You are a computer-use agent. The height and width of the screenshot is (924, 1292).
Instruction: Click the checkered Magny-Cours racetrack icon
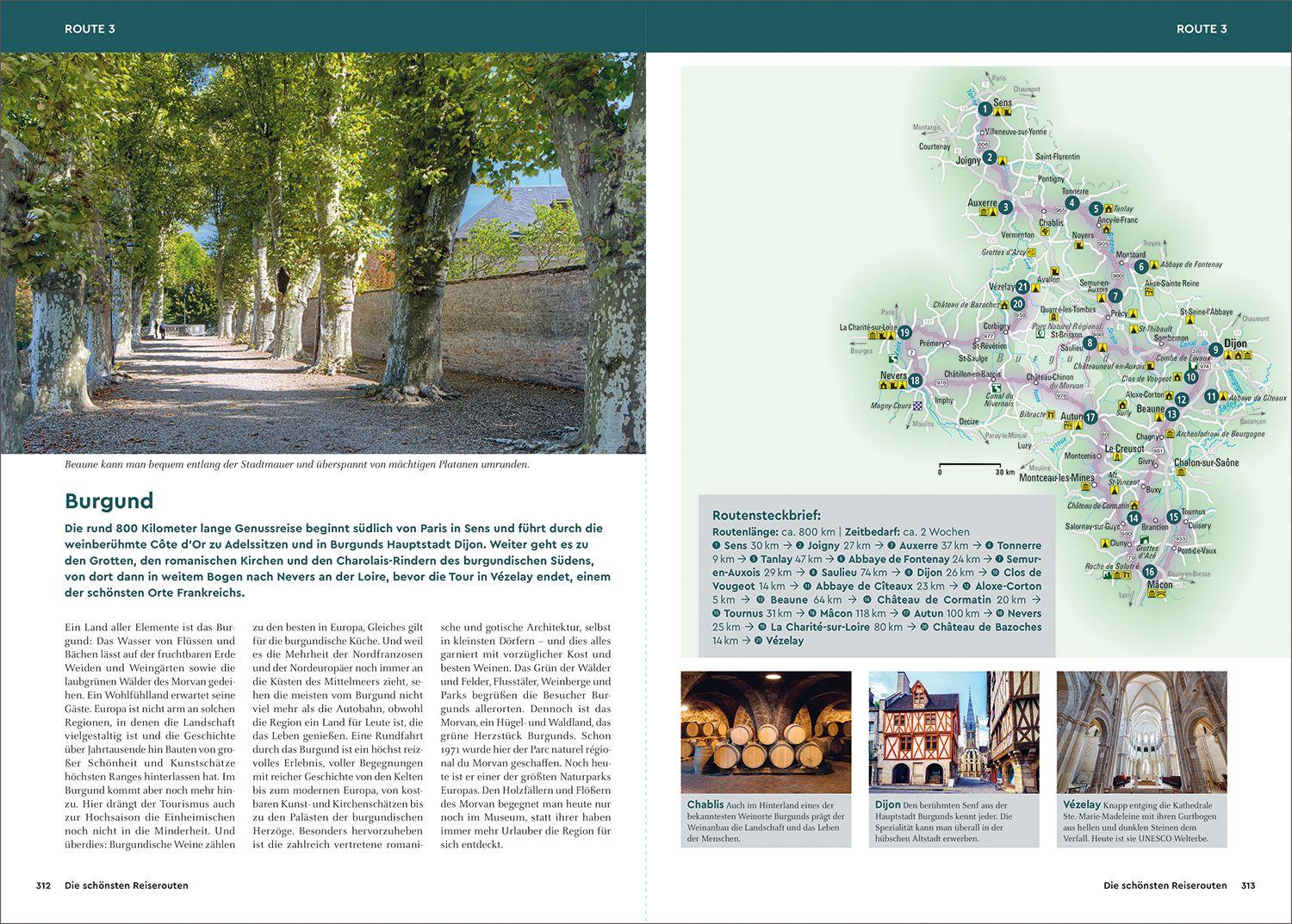point(918,406)
